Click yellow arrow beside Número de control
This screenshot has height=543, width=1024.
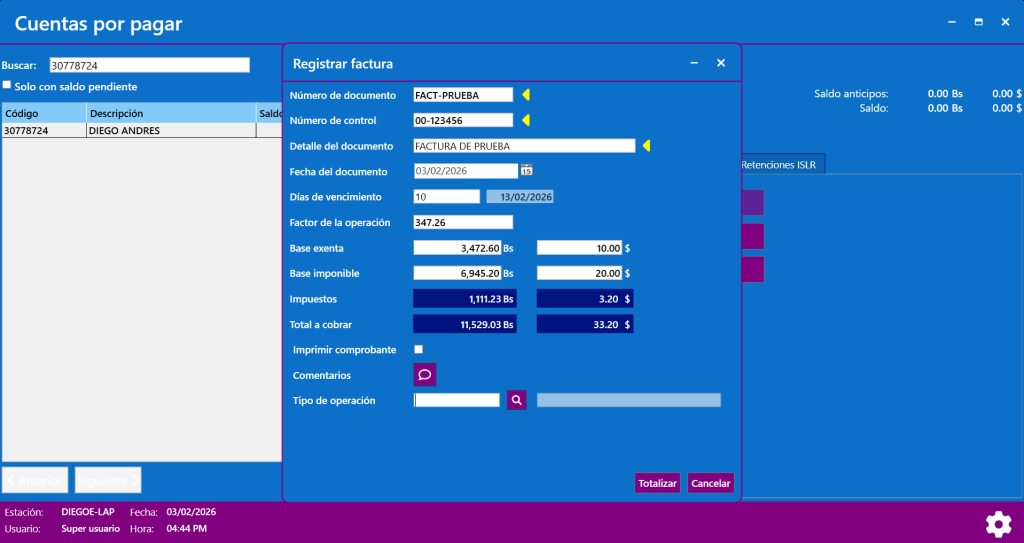click(x=525, y=120)
